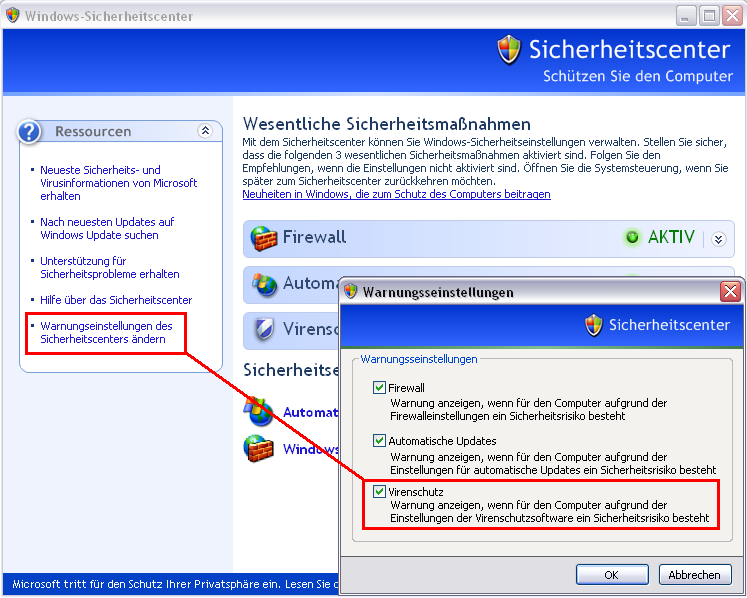Click the Automatische Updates globe icon
The width and height of the screenshot is (747, 598).
pos(264,284)
